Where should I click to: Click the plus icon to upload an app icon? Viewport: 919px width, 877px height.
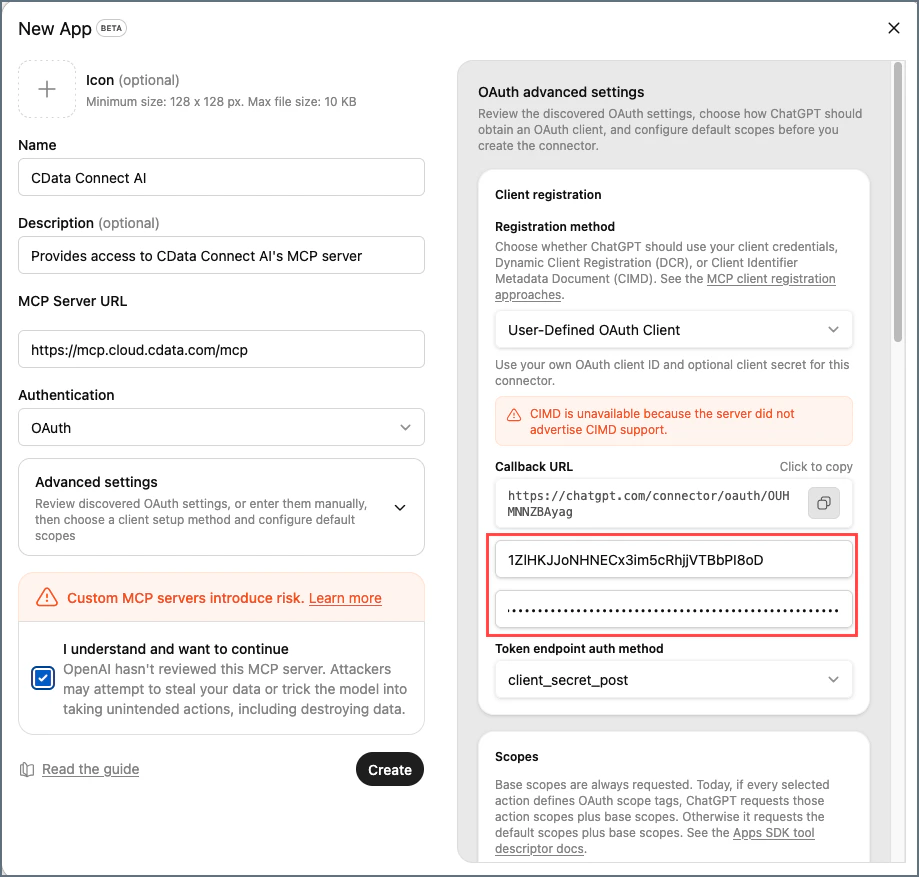tap(46, 89)
